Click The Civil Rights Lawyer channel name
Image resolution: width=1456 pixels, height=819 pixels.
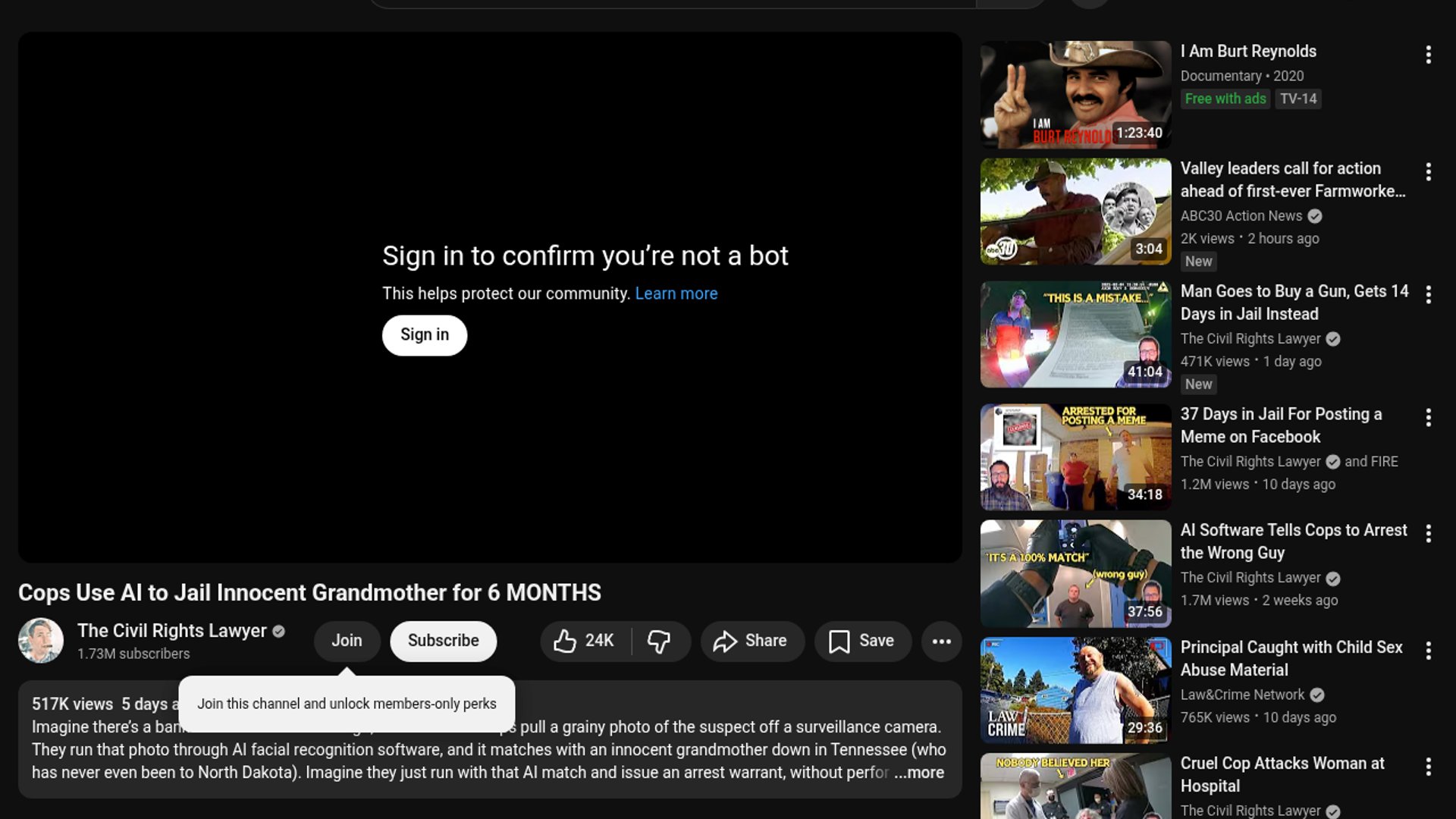click(172, 631)
